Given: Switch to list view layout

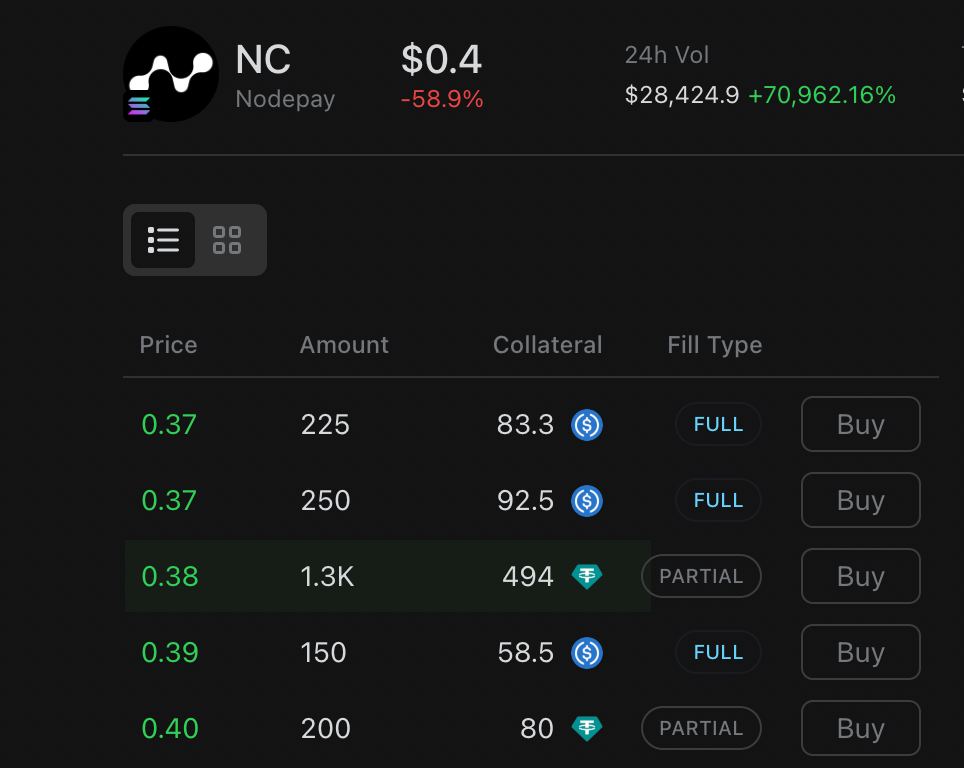Looking at the screenshot, I should click(163, 240).
